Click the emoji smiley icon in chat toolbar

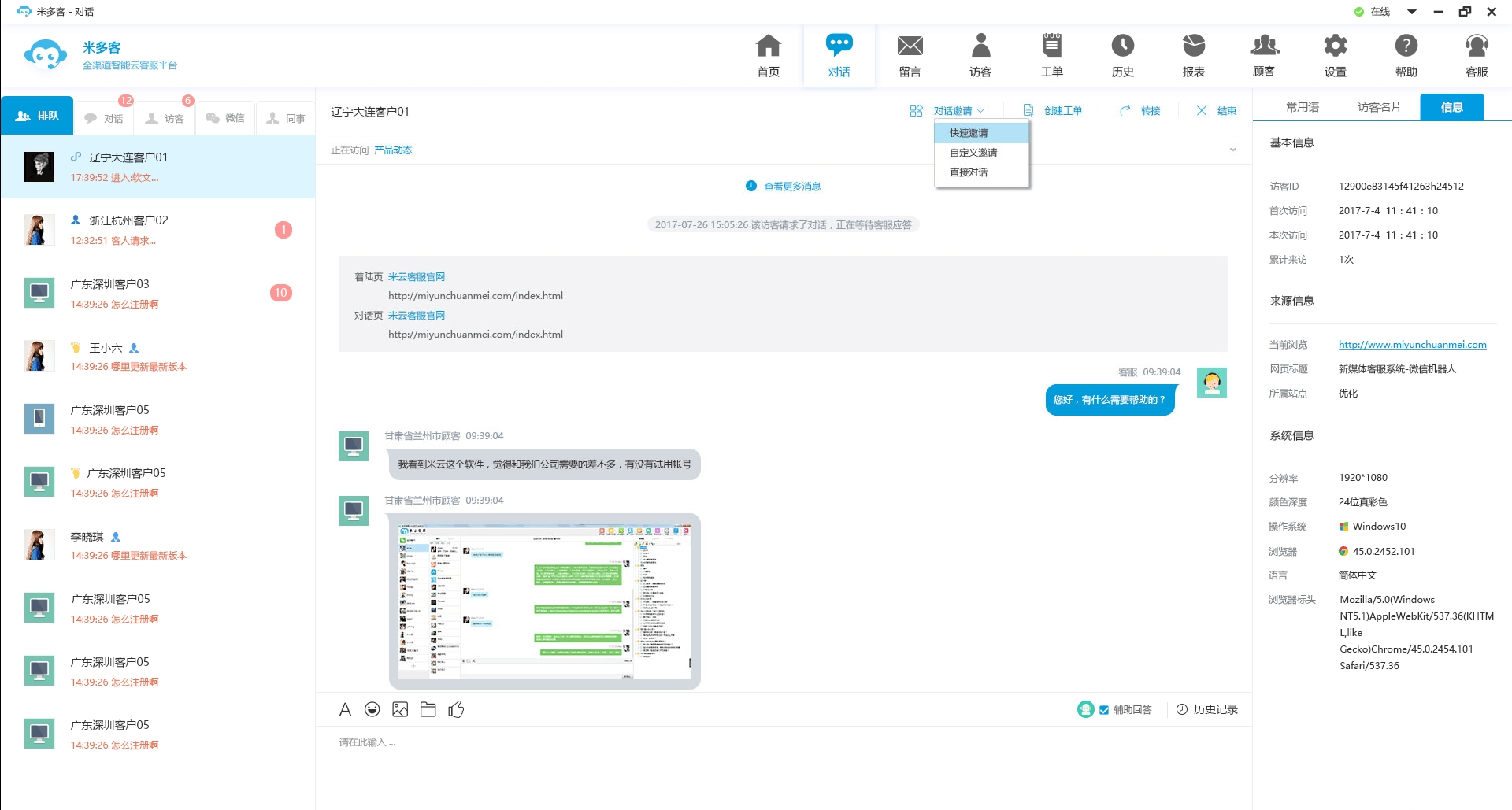click(372, 709)
